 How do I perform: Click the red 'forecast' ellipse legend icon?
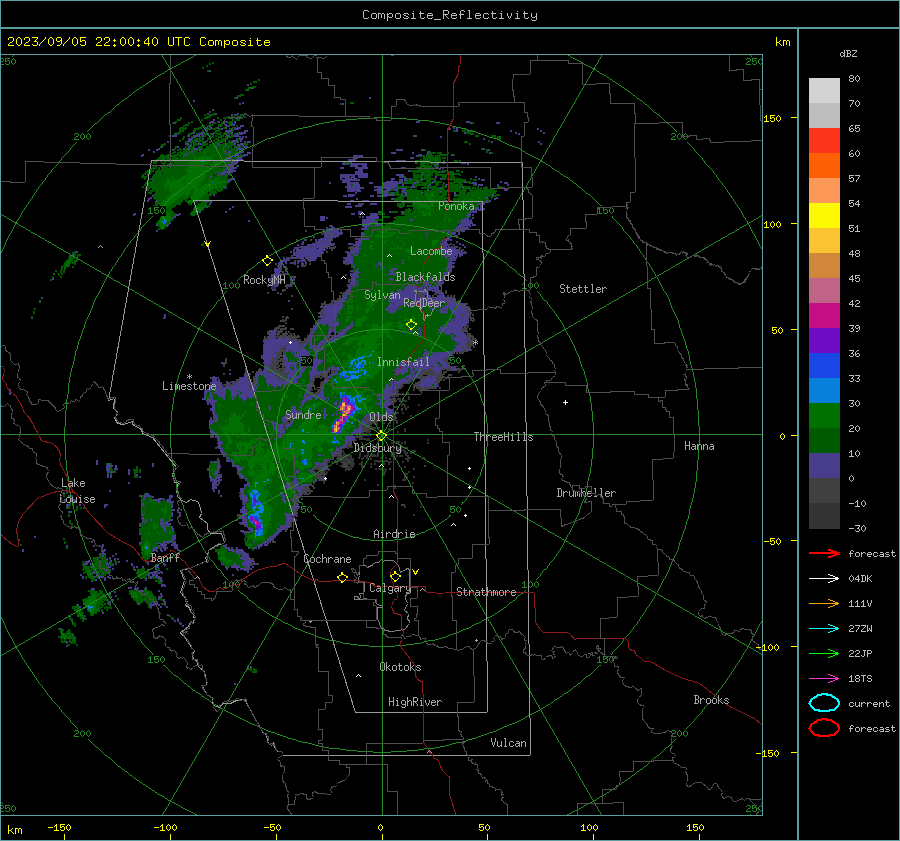[824, 728]
